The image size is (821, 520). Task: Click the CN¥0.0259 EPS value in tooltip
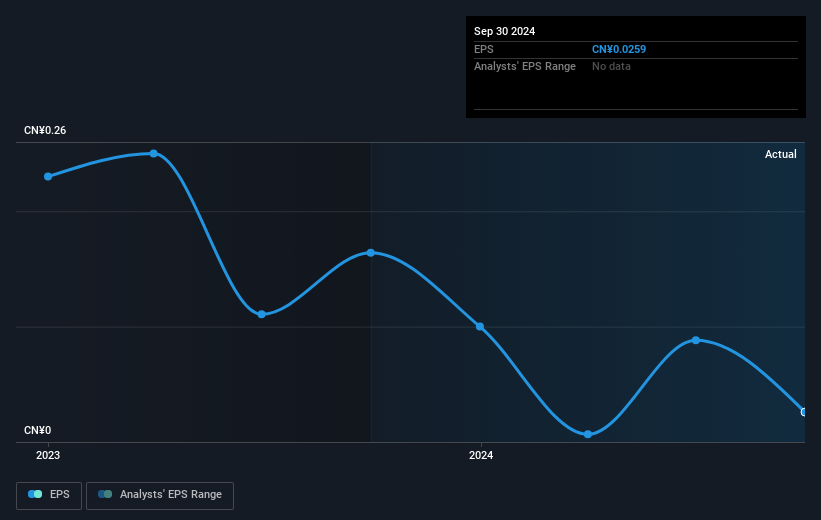[x=618, y=49]
